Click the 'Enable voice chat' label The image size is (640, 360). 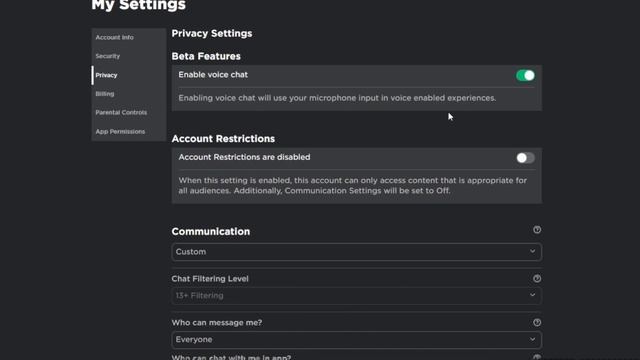click(213, 75)
